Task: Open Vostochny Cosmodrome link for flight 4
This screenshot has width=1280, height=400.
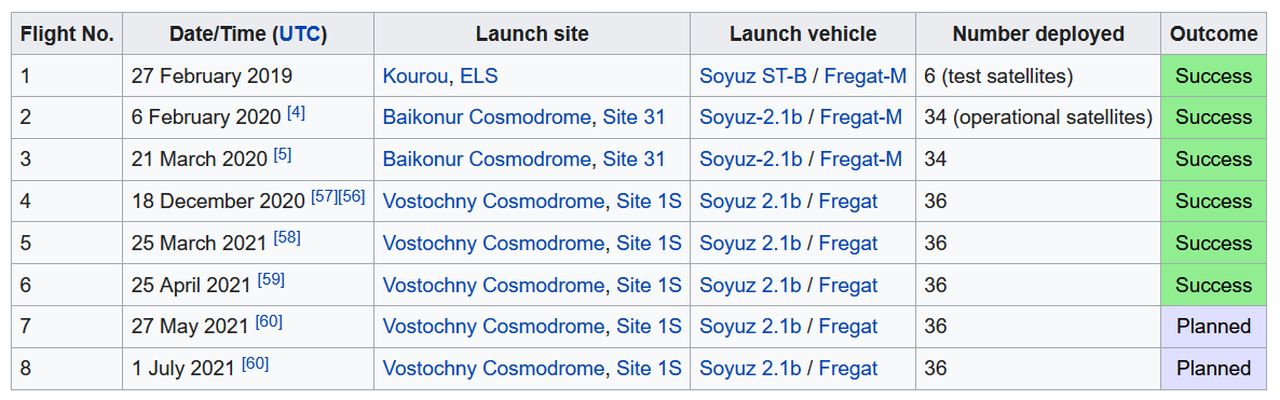Action: click(x=493, y=202)
